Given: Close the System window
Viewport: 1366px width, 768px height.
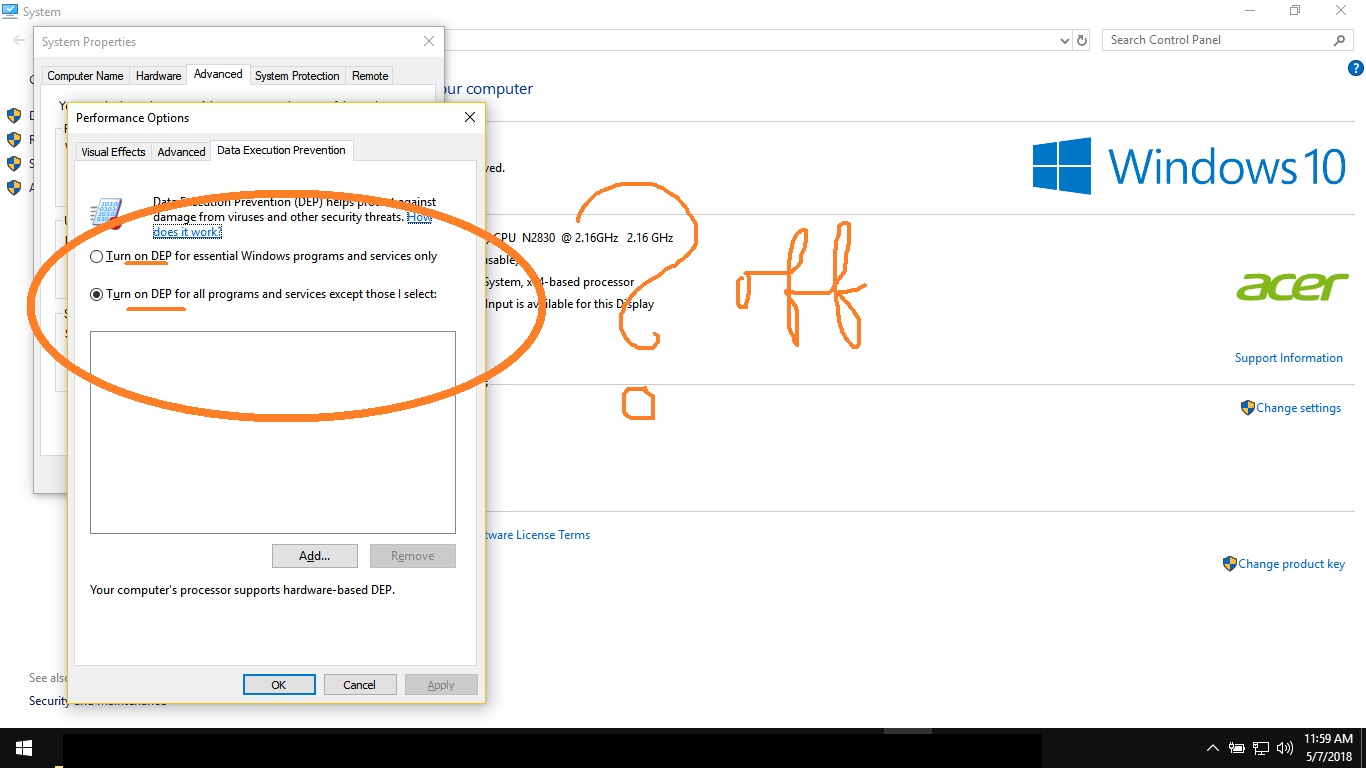Looking at the screenshot, I should tap(1342, 10).
